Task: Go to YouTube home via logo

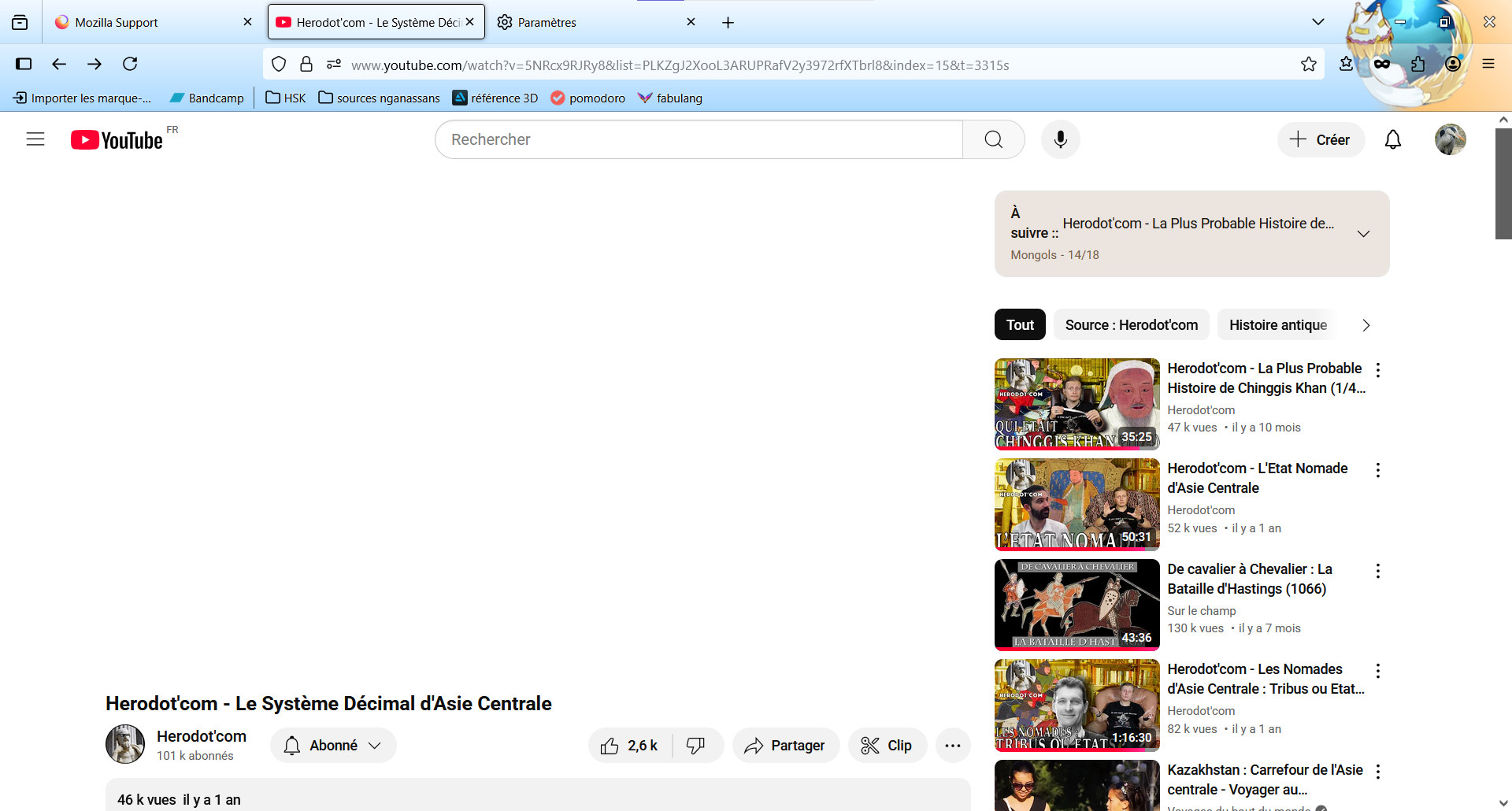Action: coord(117,140)
